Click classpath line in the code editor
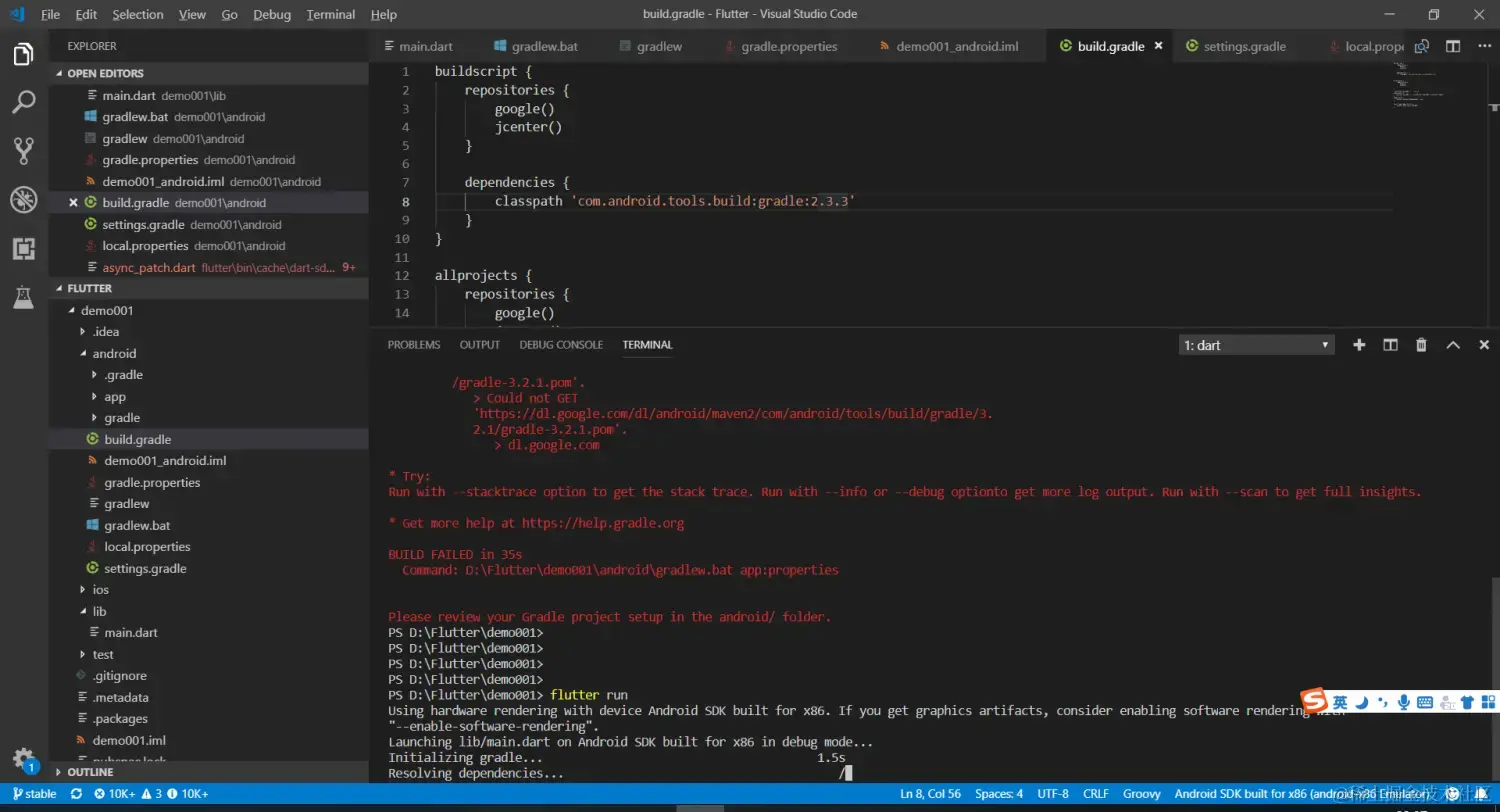 pos(675,201)
